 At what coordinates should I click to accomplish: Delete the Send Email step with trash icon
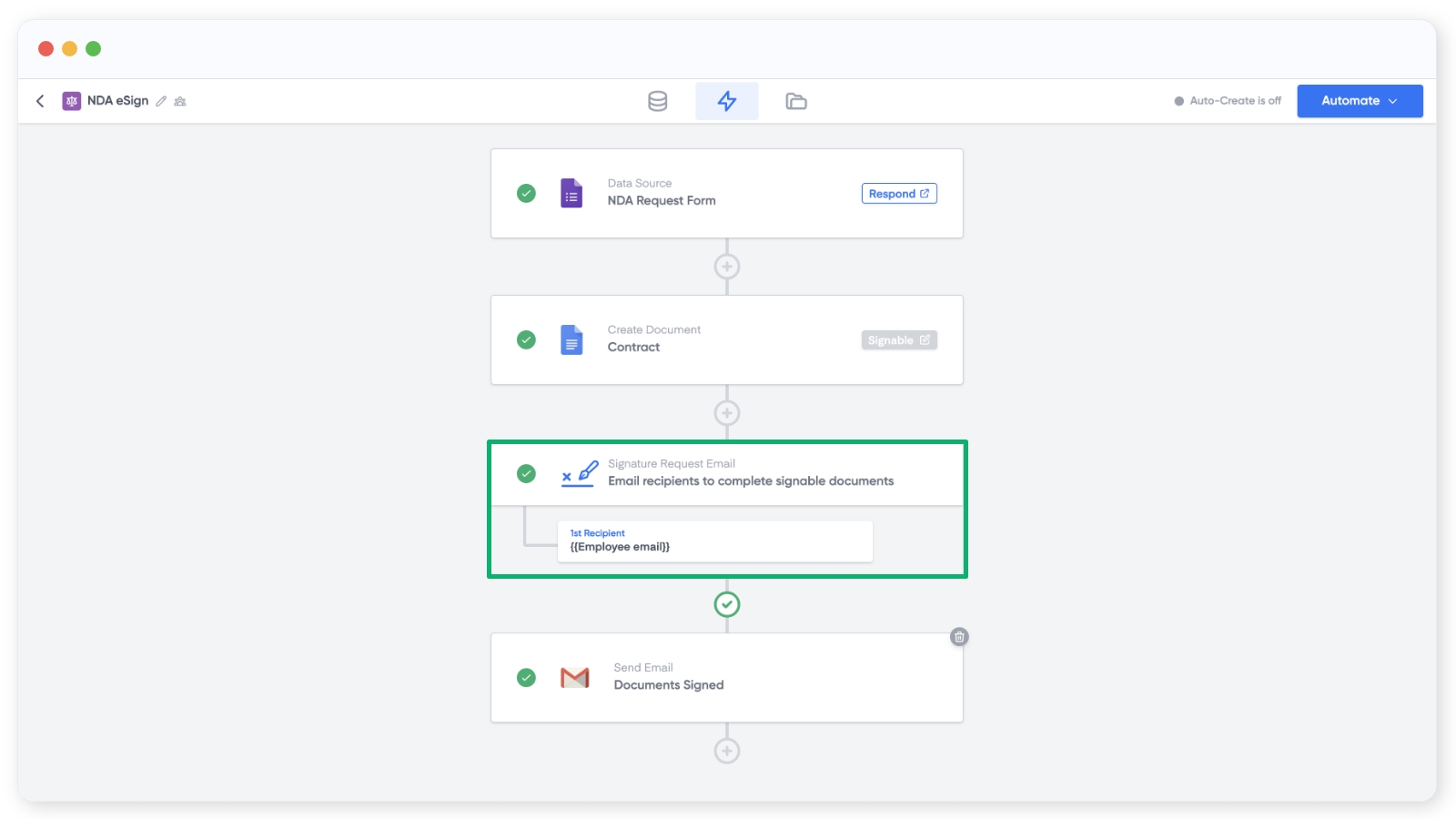pos(958,637)
